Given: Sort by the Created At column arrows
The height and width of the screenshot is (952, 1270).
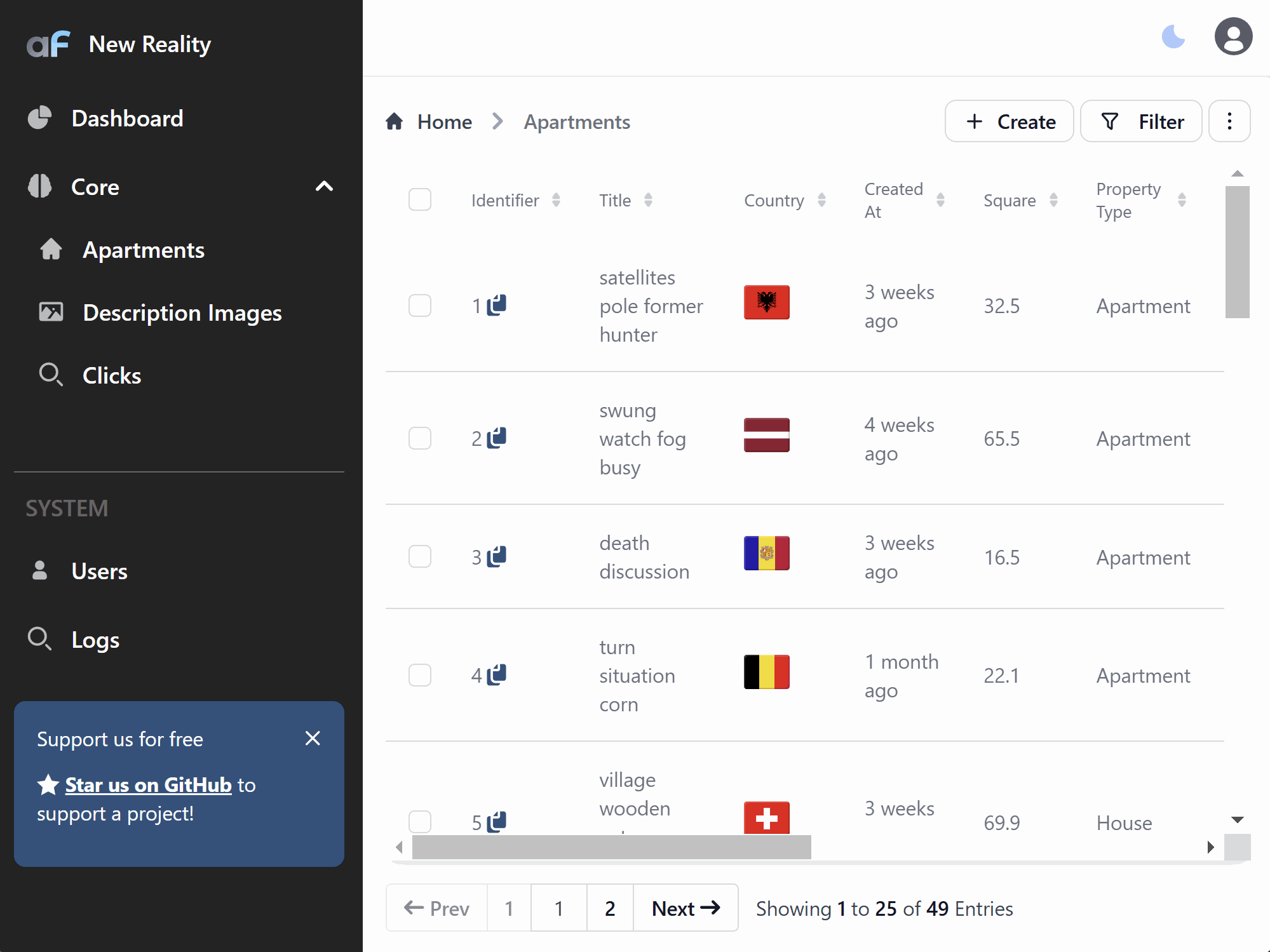Looking at the screenshot, I should [940, 200].
